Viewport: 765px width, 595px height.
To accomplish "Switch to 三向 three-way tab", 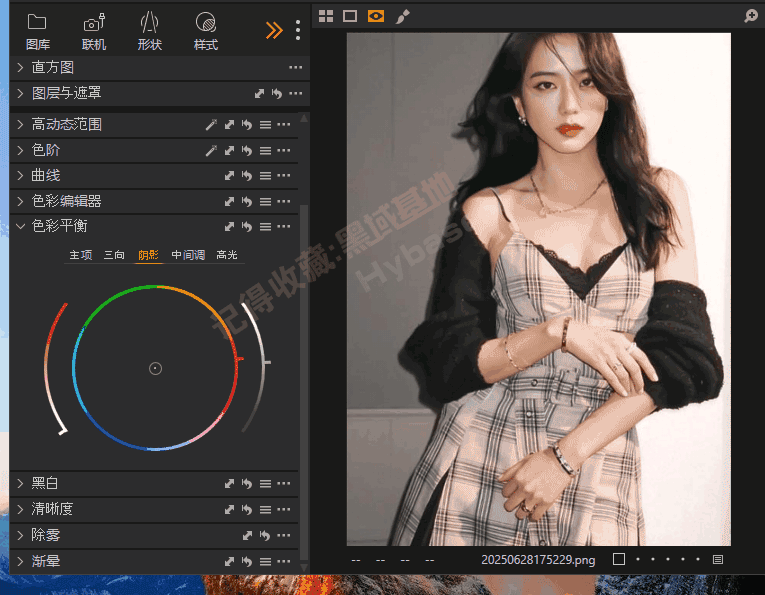I will (x=114, y=255).
